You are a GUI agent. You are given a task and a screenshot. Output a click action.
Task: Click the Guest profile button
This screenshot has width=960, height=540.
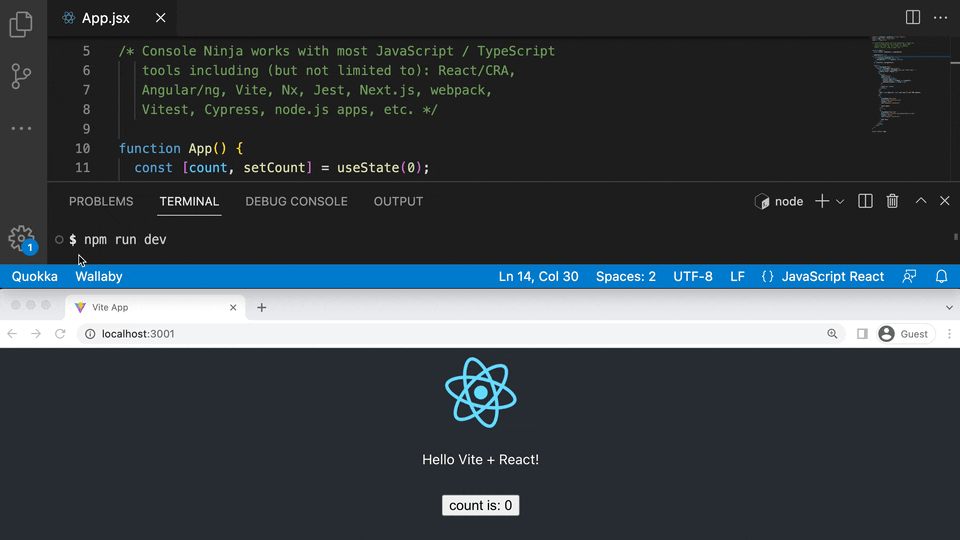pyautogui.click(x=903, y=334)
